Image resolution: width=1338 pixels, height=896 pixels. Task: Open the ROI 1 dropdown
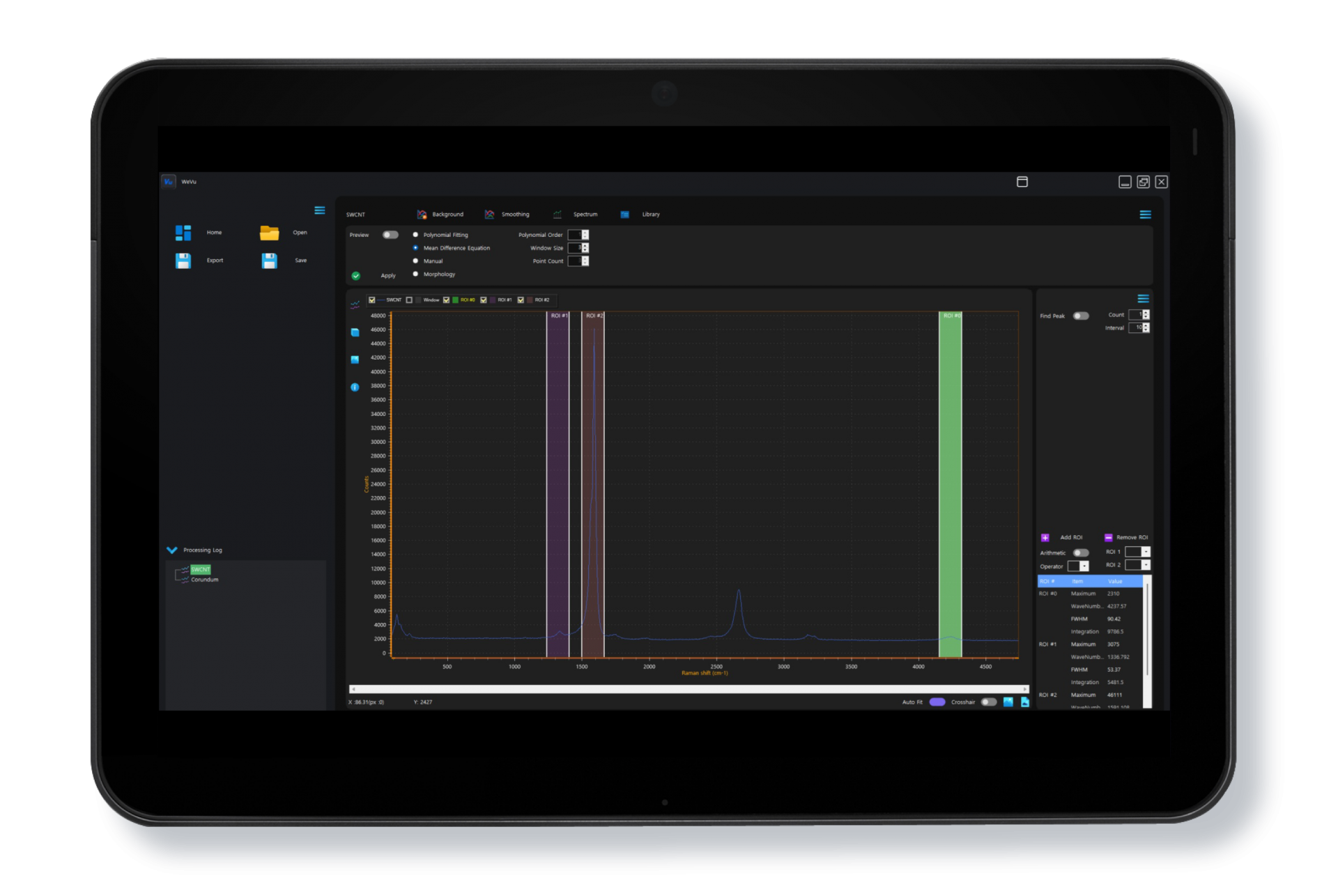1137,552
